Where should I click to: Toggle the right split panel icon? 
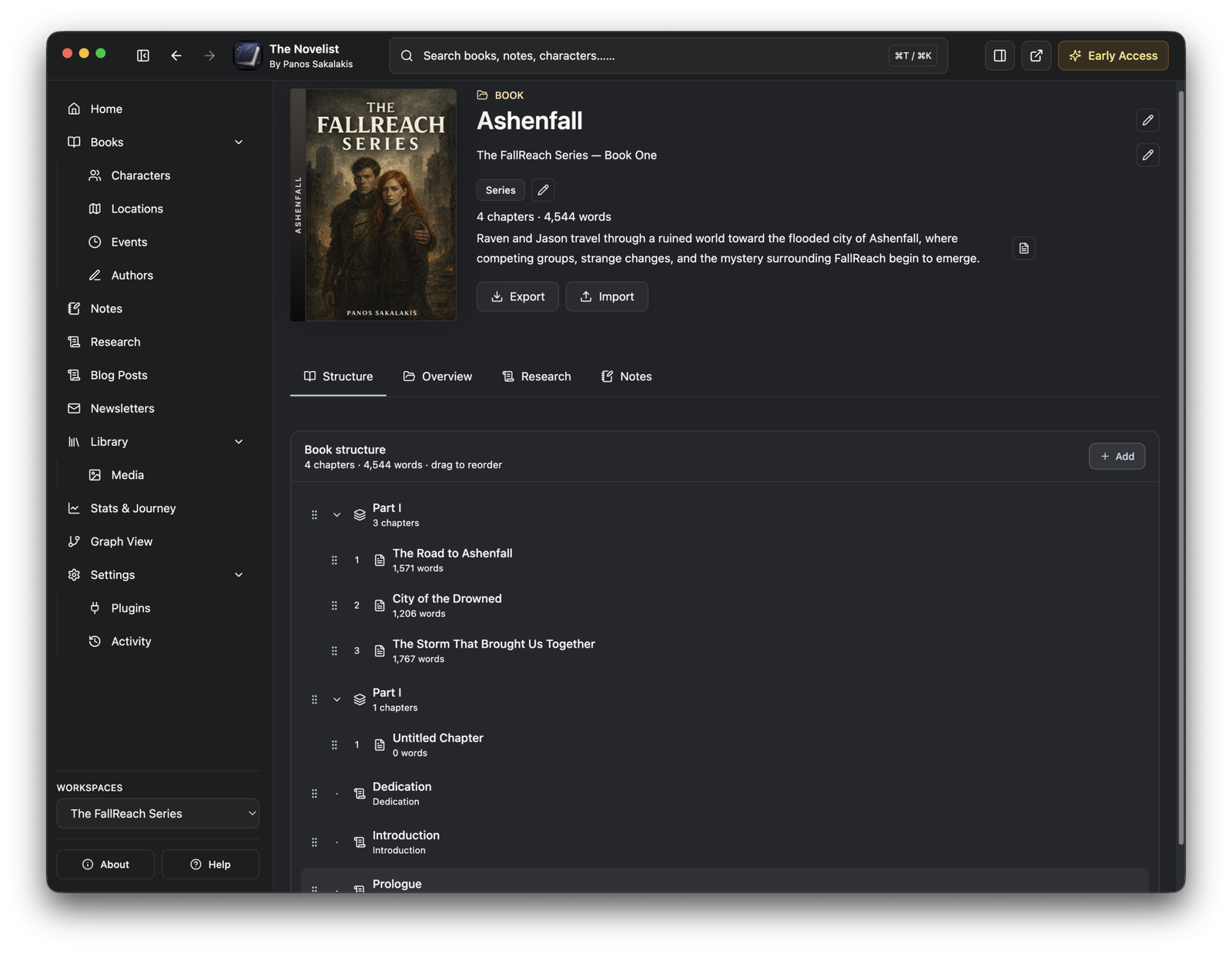click(x=999, y=55)
